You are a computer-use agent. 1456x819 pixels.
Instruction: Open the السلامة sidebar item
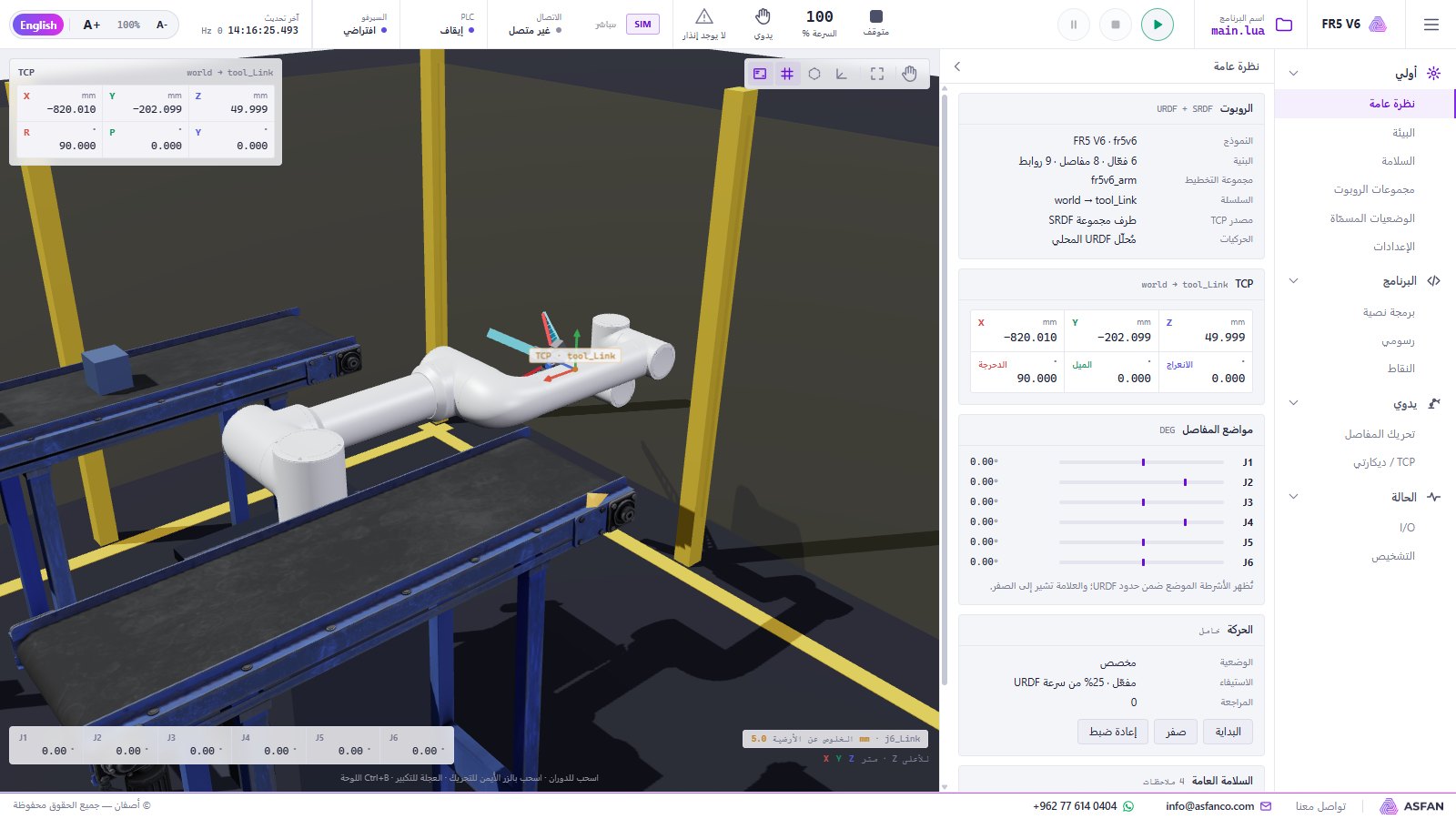tap(1365, 161)
